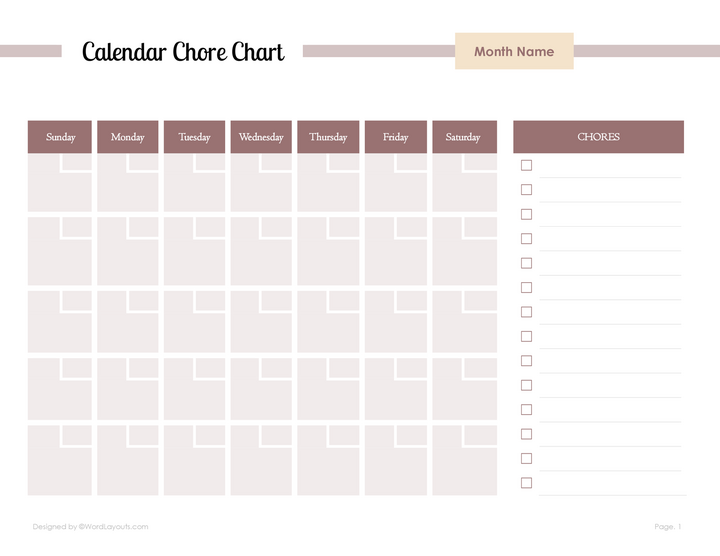Open the WordLayouts.com footer credit
This screenshot has height=556, width=720.
(90, 527)
